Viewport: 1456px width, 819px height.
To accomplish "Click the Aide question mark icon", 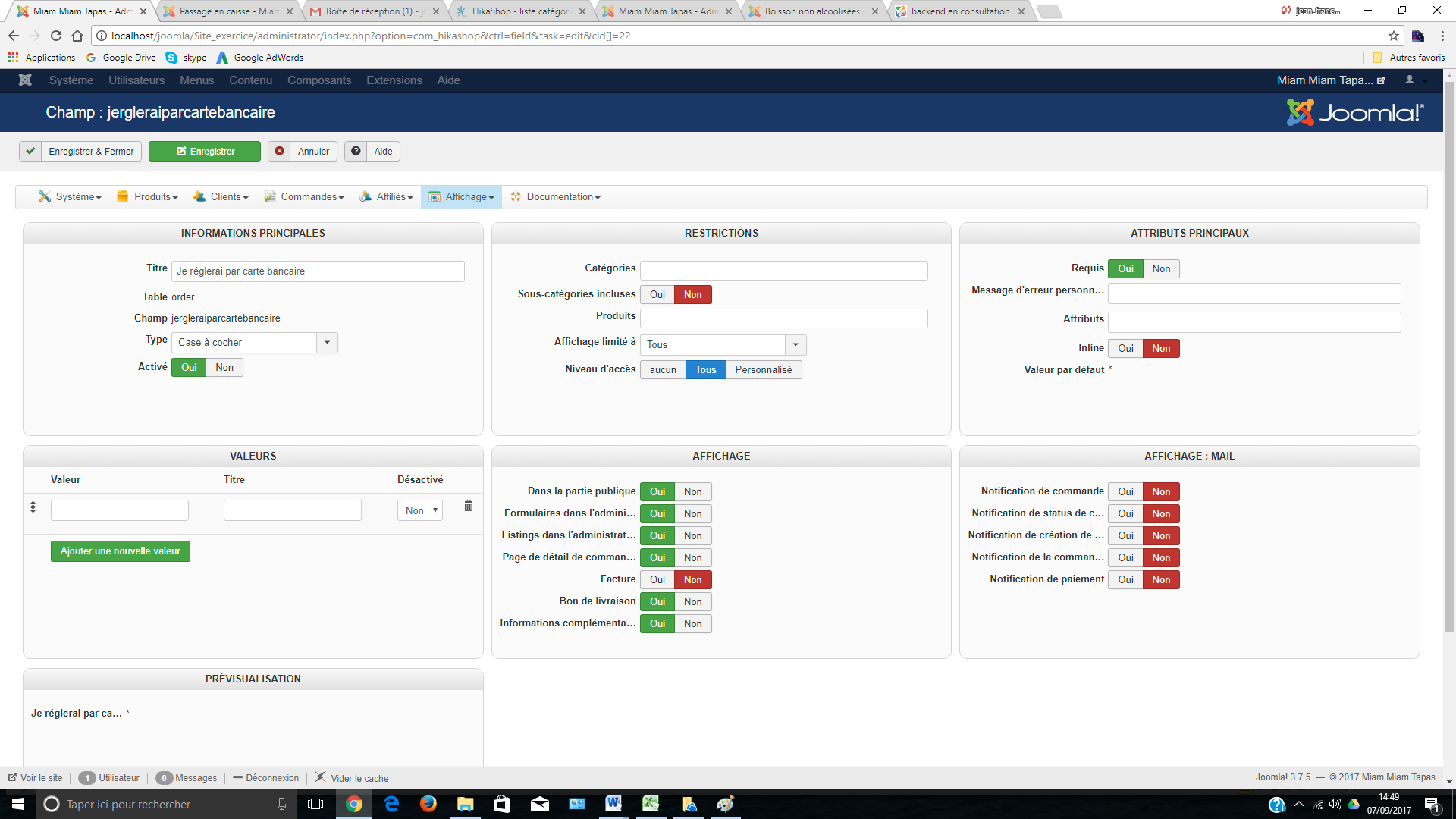I will pos(356,151).
